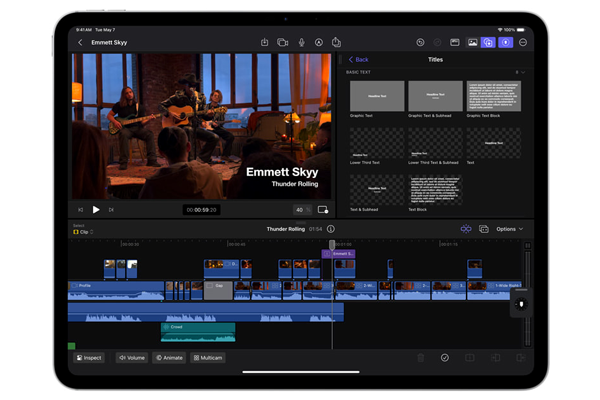This screenshot has height=400, width=600.
Task: Select the Lower Third Text title thumbnail
Action: click(377, 143)
